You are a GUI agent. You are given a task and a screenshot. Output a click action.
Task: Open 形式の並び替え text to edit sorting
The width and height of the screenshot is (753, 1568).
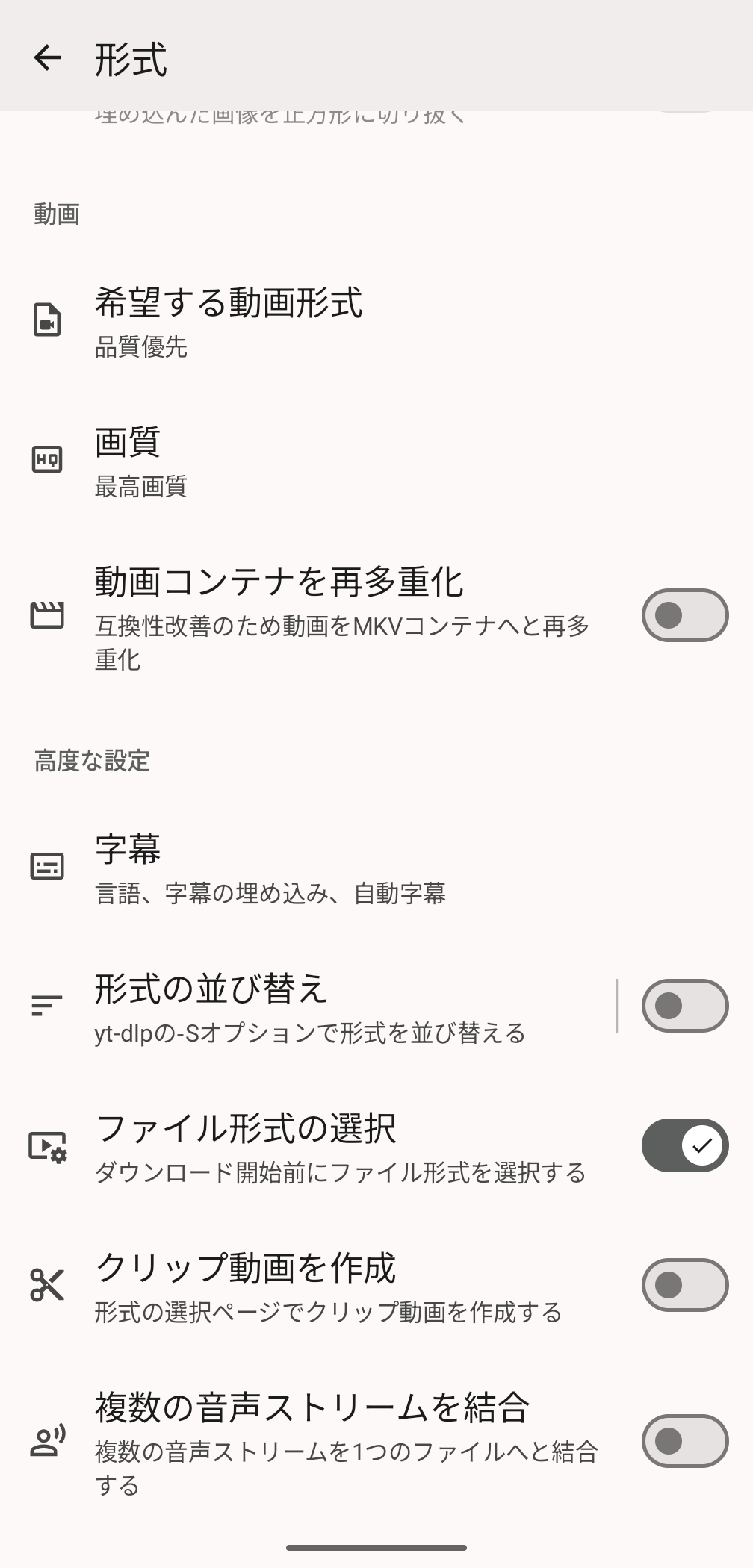(211, 990)
